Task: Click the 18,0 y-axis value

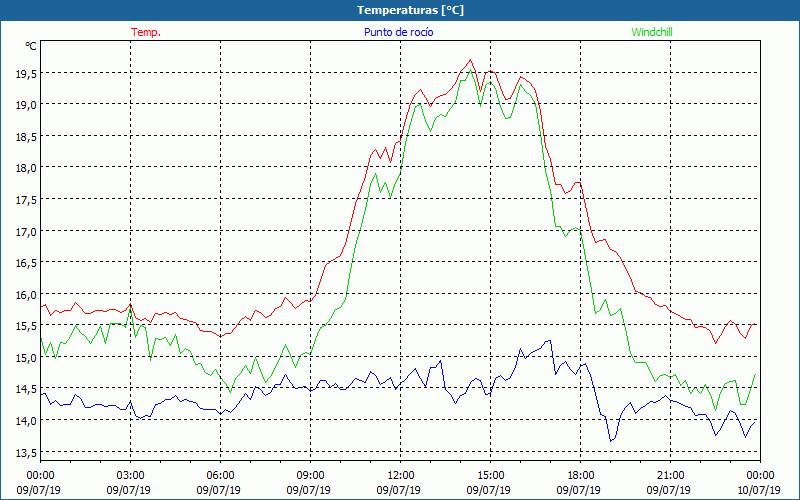Action: click(x=26, y=169)
